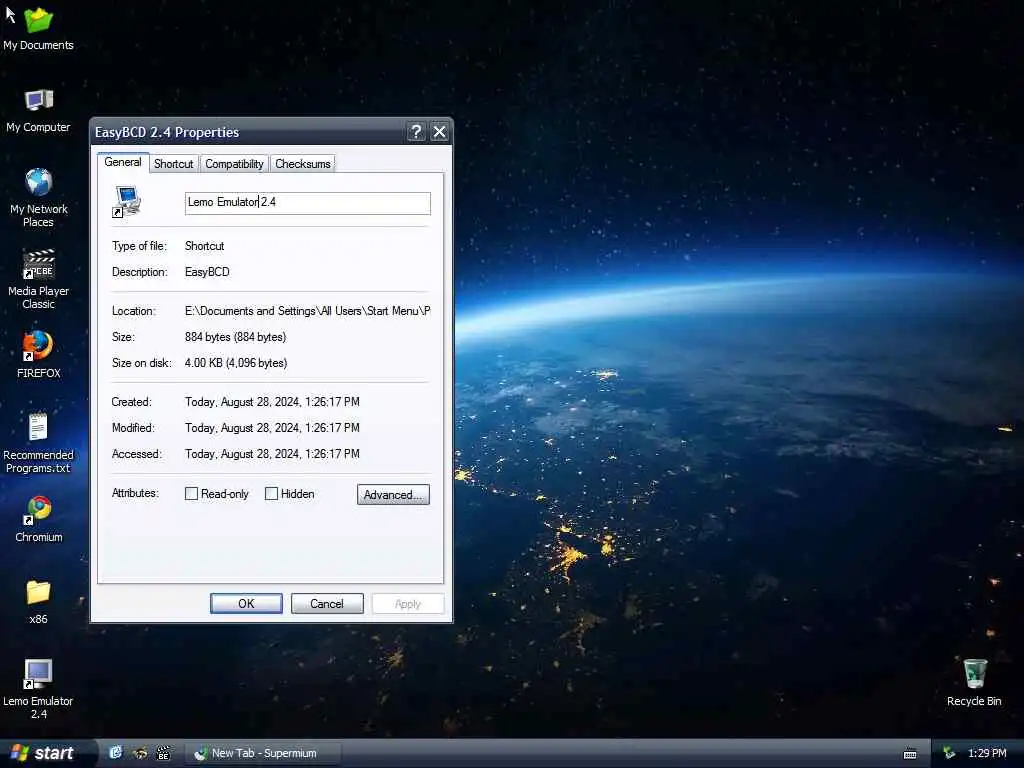Screen dimensions: 1024x768
Task: Click the Type of file Shortcut value
Action: 204,246
